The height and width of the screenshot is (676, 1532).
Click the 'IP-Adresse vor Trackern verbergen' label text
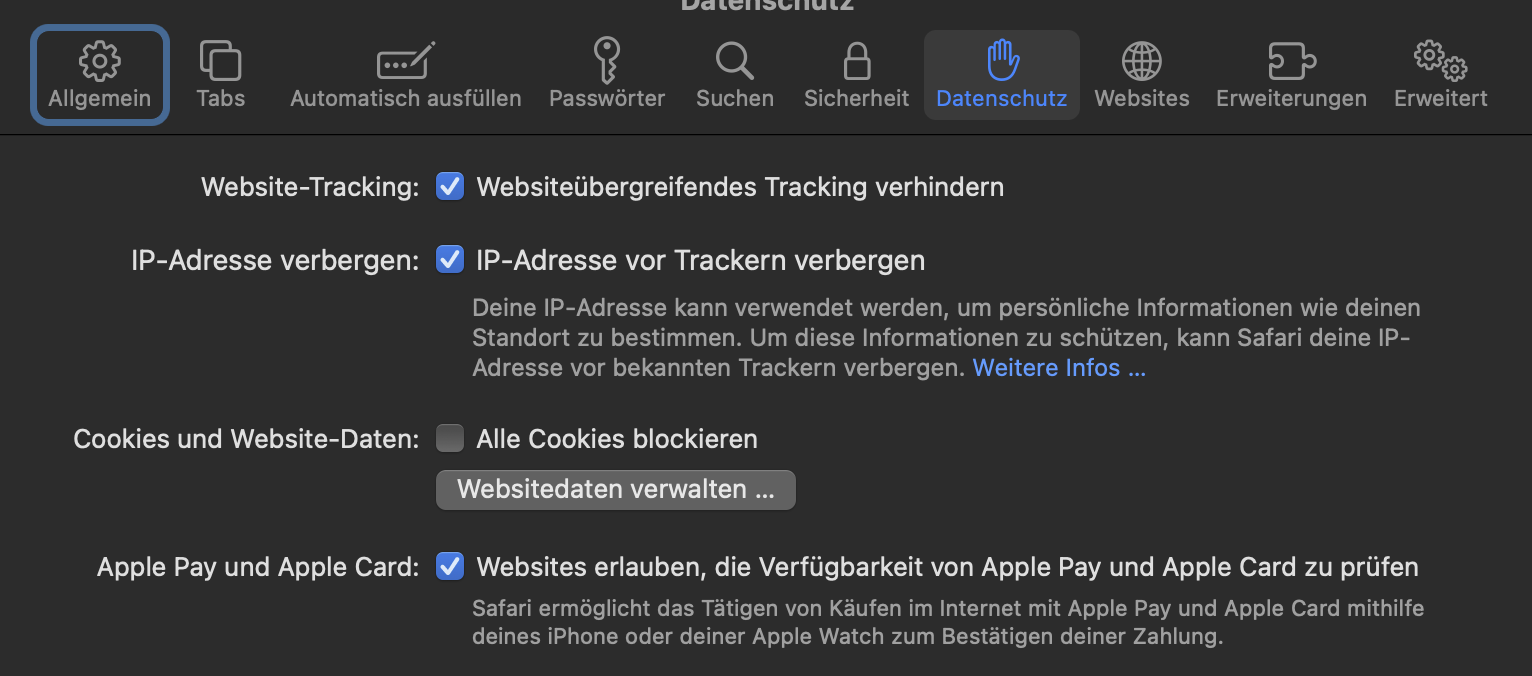(x=700, y=261)
